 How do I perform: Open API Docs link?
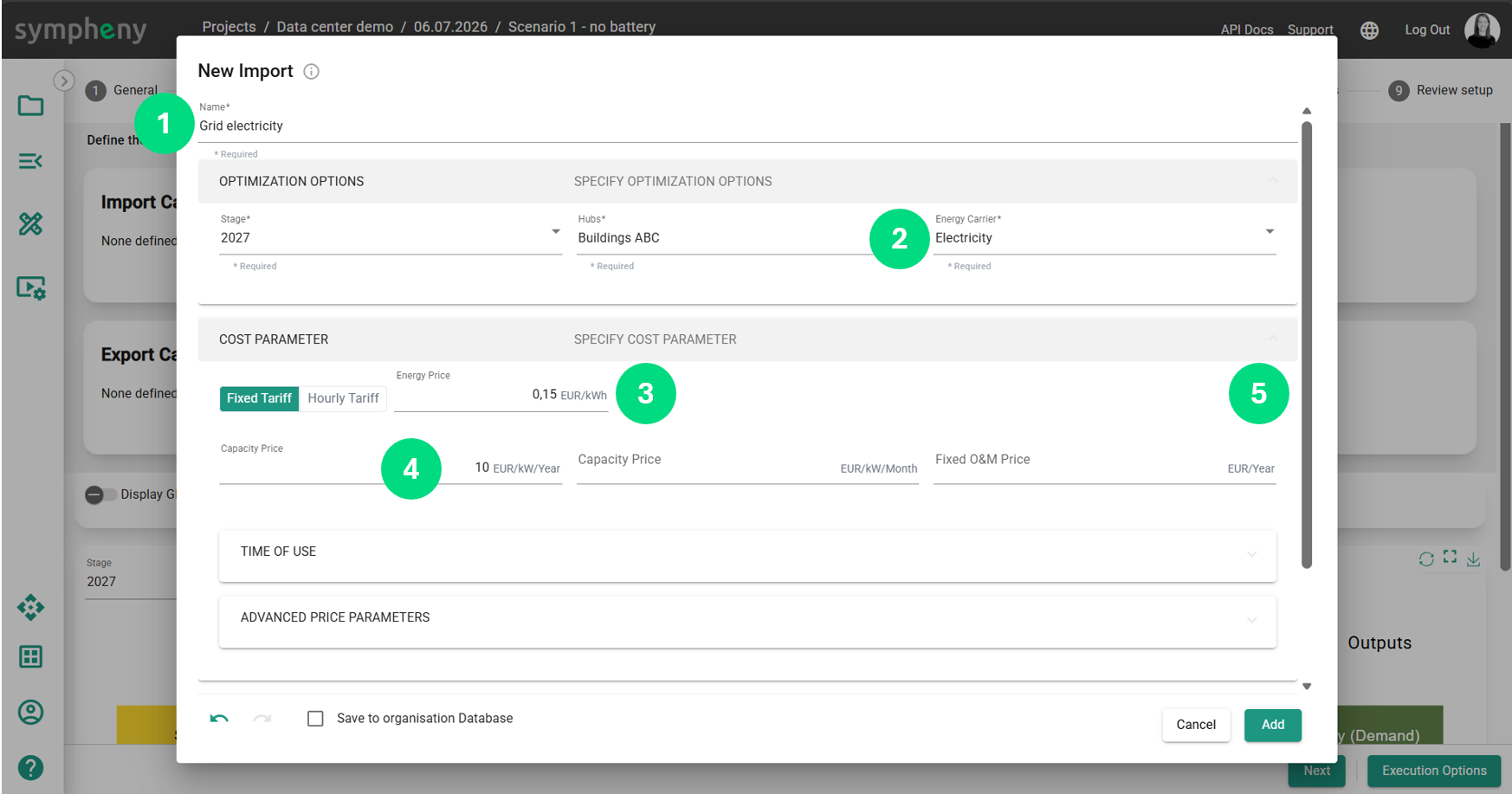pyautogui.click(x=1246, y=29)
